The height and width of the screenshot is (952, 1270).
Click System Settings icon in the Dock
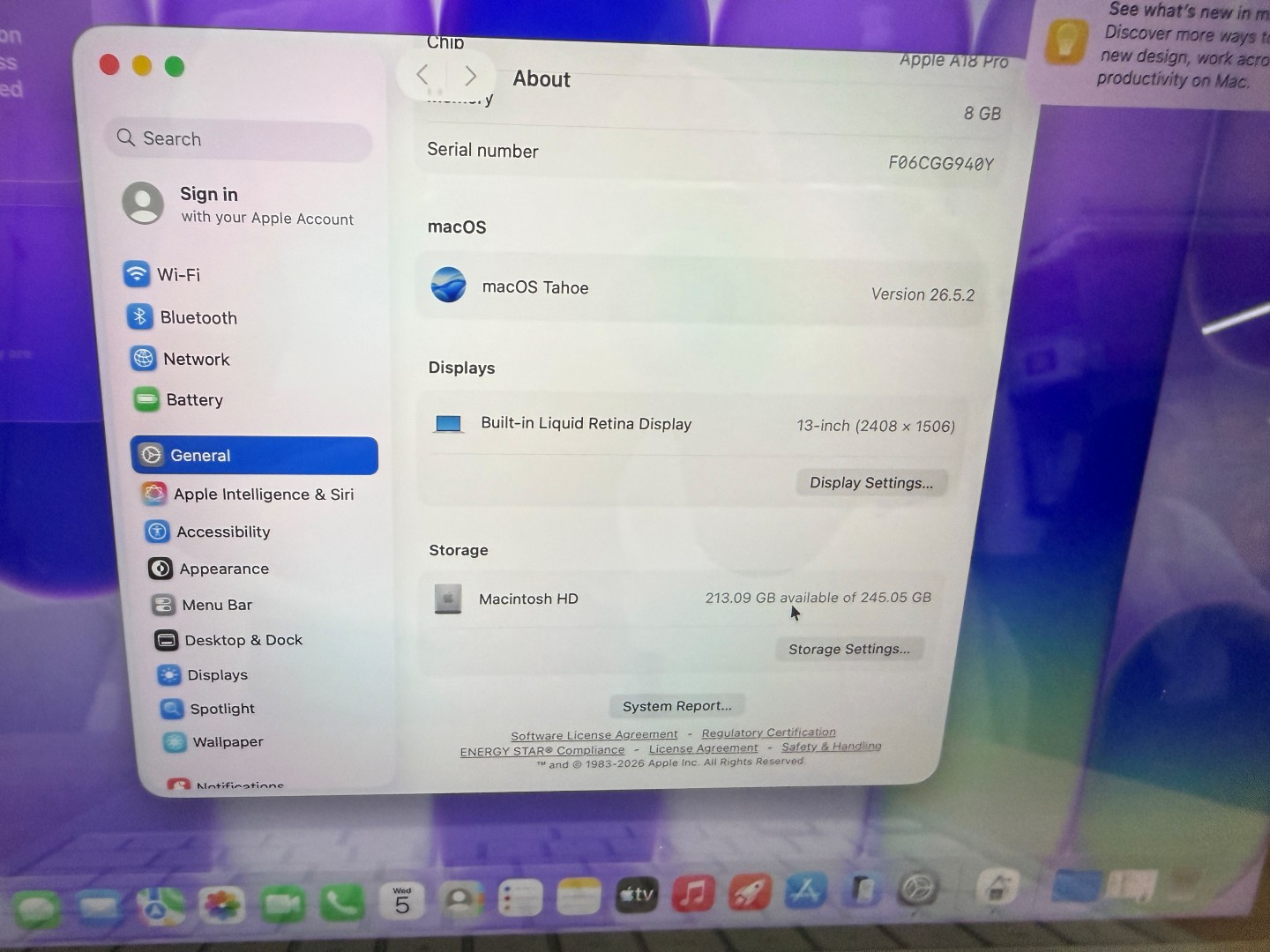[917, 889]
